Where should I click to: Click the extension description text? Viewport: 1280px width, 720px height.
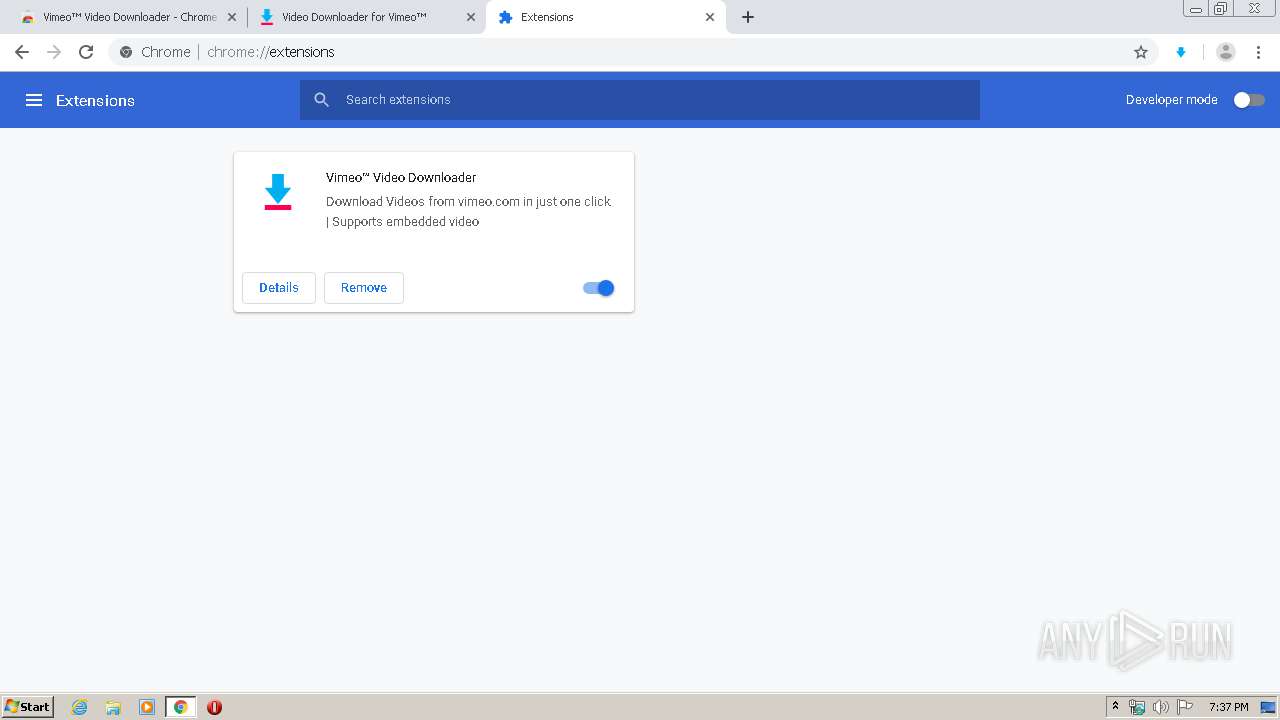[469, 211]
